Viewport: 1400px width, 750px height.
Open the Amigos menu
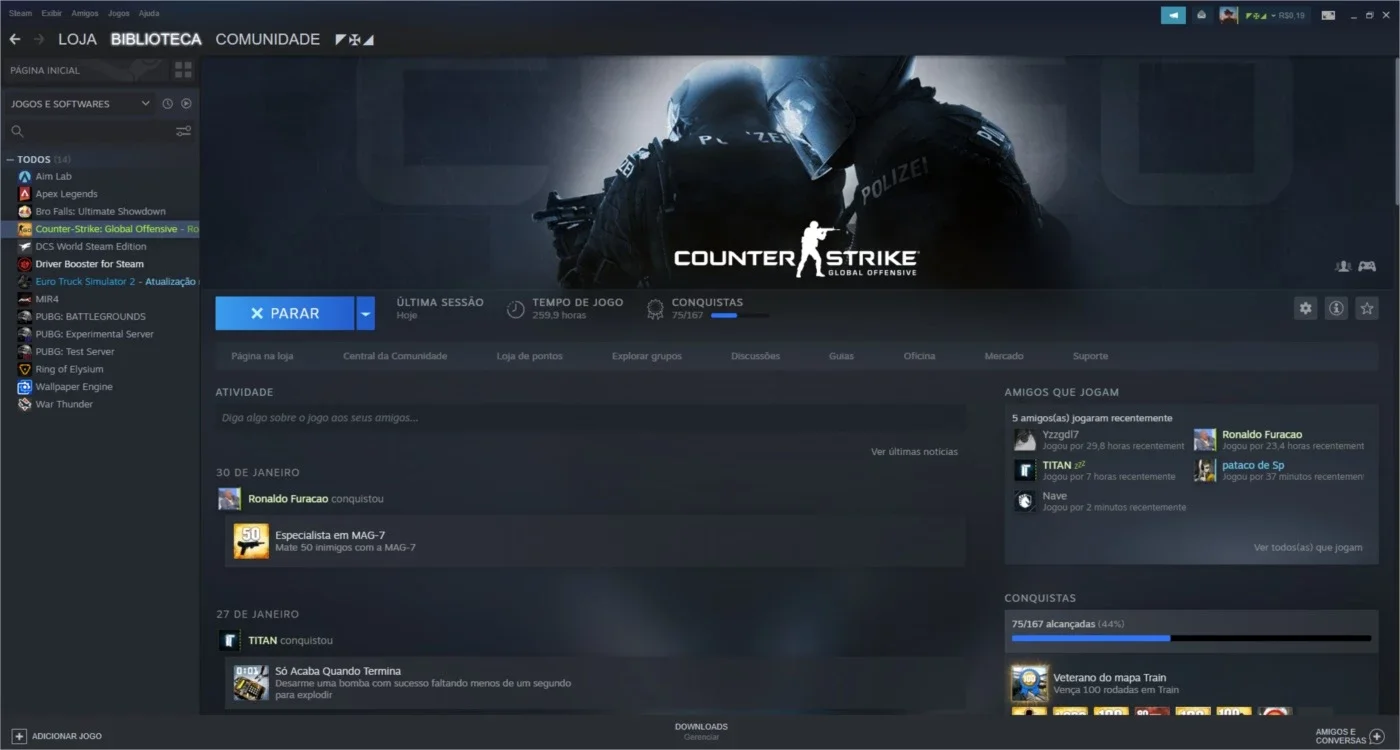[85, 14]
